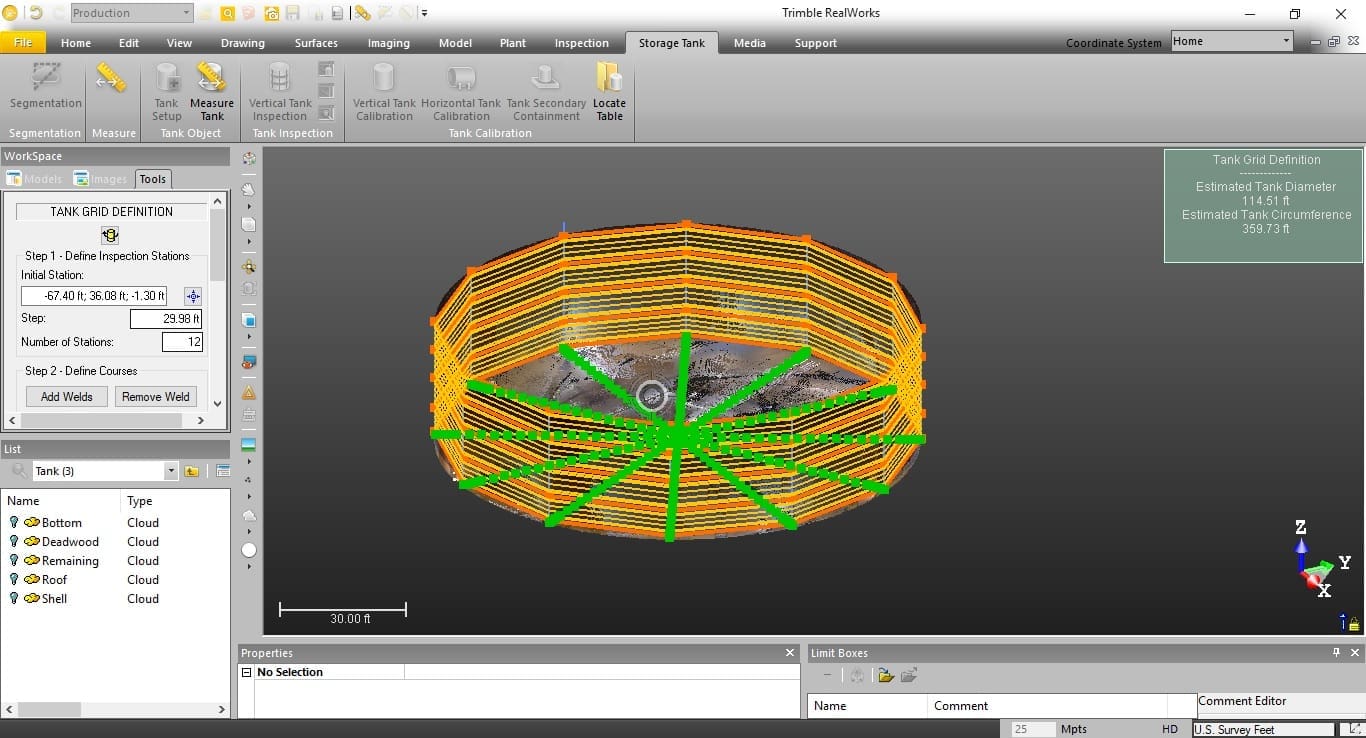Toggle visibility bulb of Bottom cloud

[14, 522]
